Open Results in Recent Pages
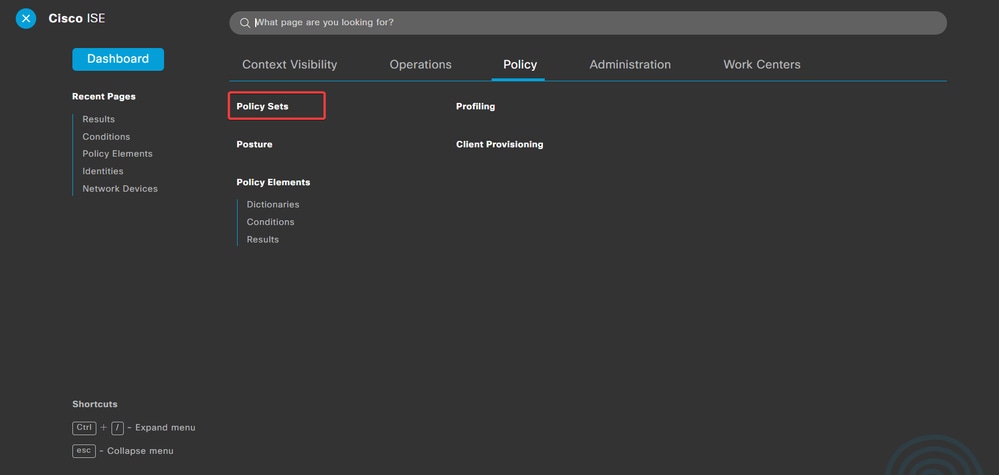The height and width of the screenshot is (475, 999). tap(98, 119)
